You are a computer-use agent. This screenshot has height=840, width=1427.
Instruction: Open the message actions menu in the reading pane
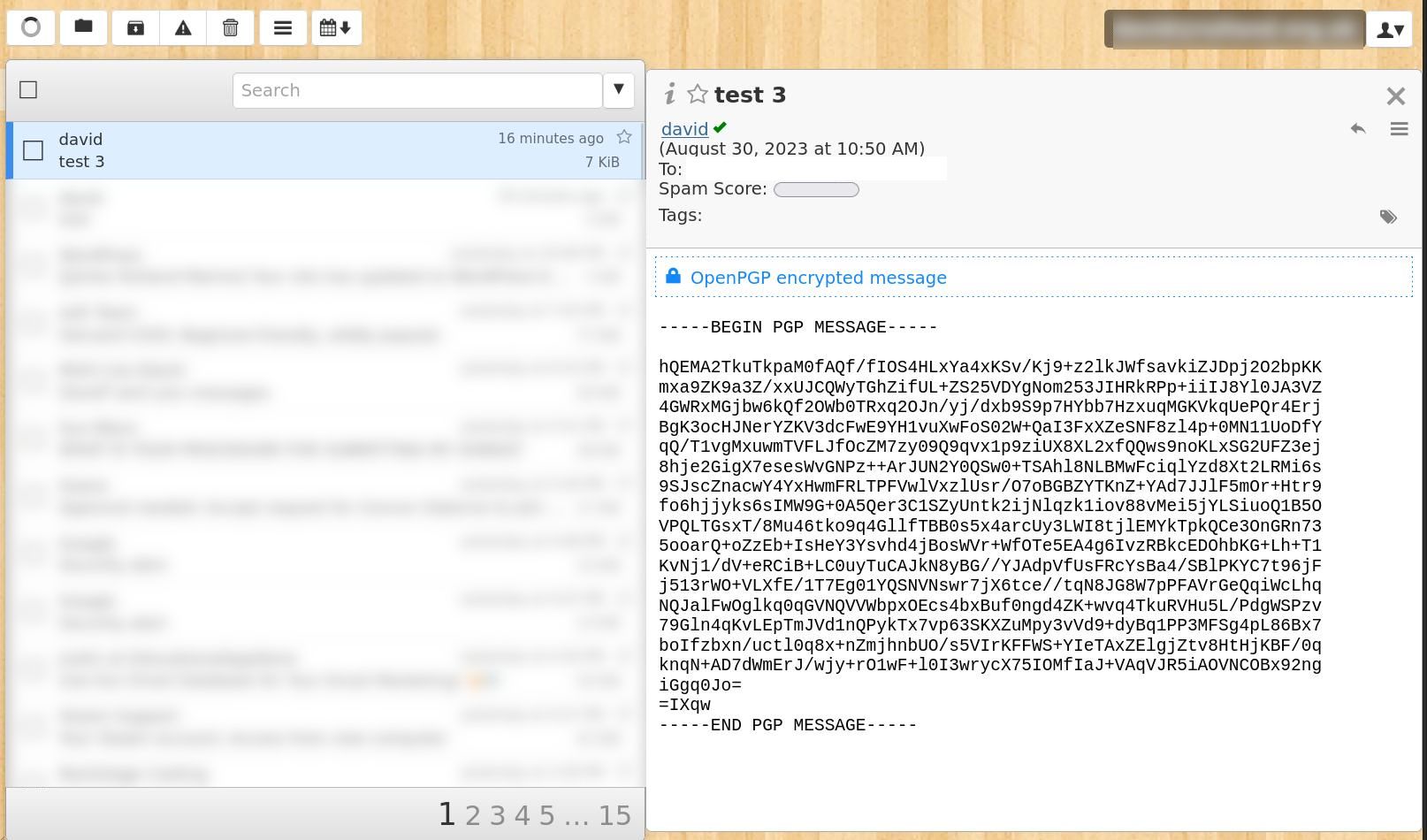(1399, 128)
